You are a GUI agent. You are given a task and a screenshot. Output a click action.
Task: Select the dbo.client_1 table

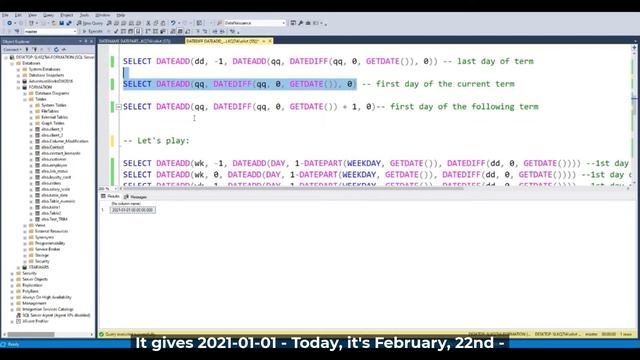[x=52, y=129]
